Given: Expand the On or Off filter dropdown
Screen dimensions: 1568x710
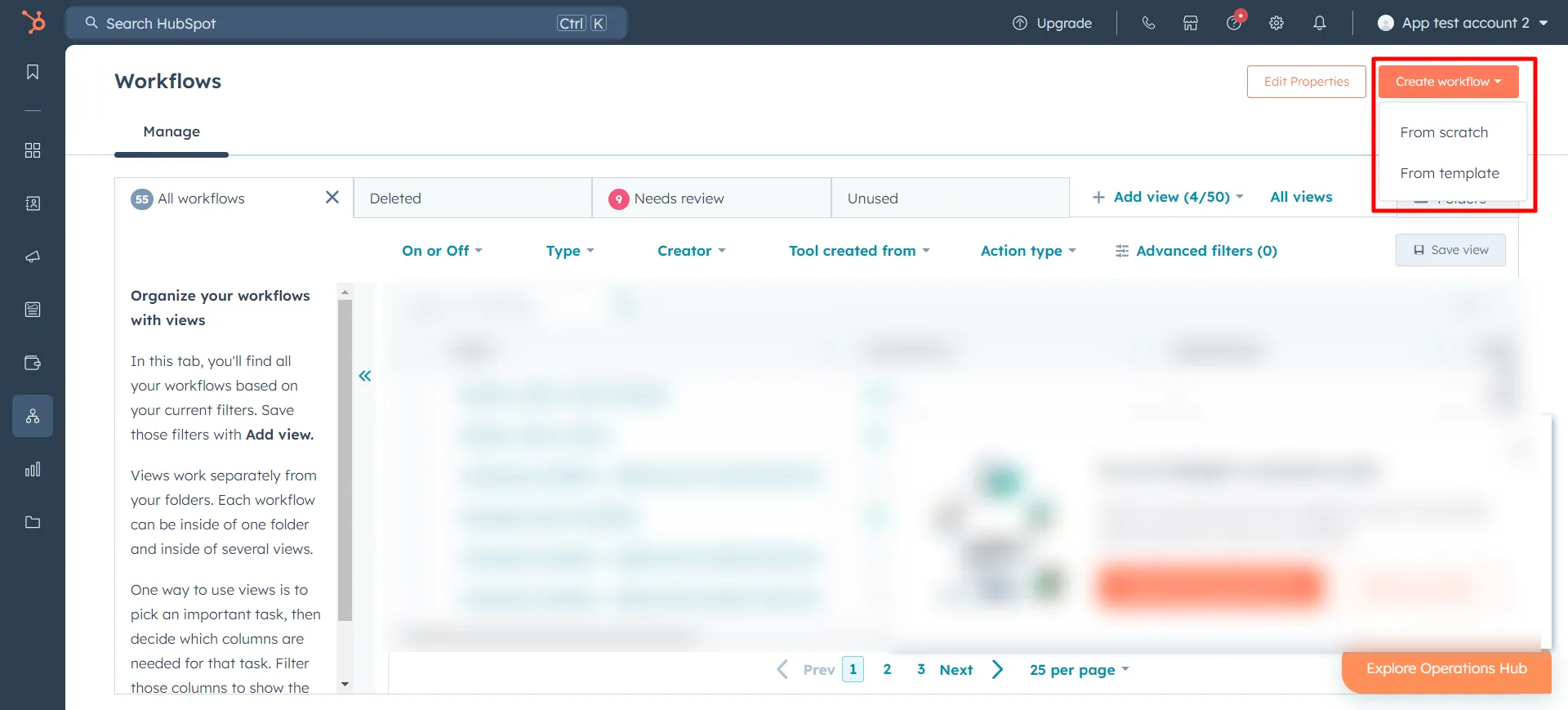Looking at the screenshot, I should tap(442, 251).
